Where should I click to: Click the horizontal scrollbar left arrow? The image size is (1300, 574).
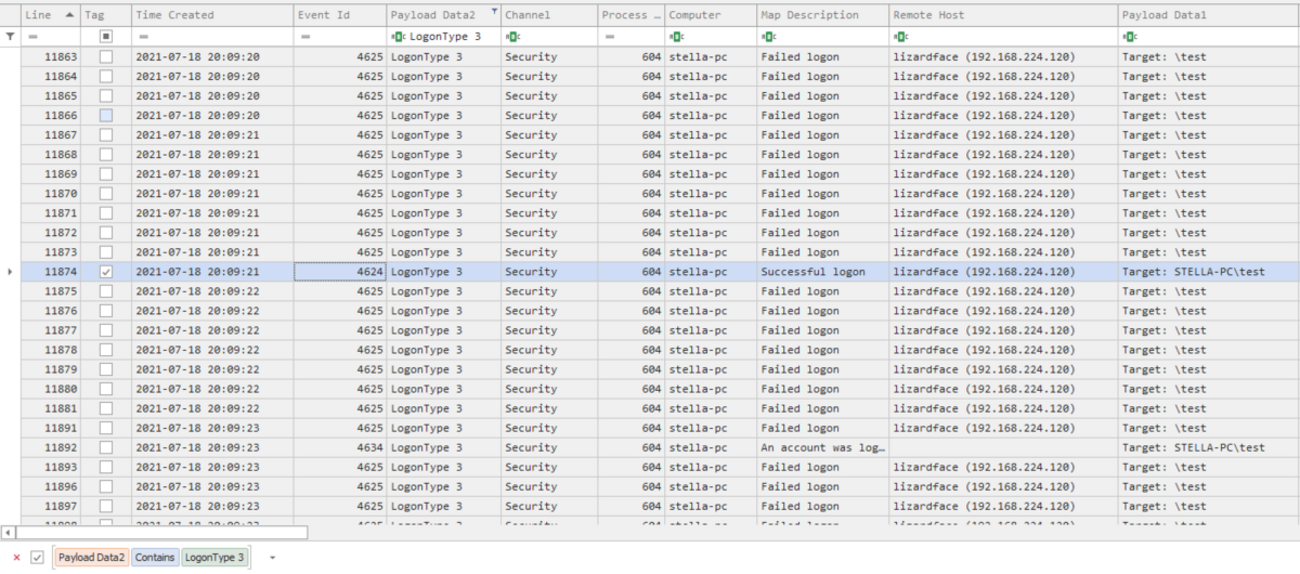tap(9, 533)
